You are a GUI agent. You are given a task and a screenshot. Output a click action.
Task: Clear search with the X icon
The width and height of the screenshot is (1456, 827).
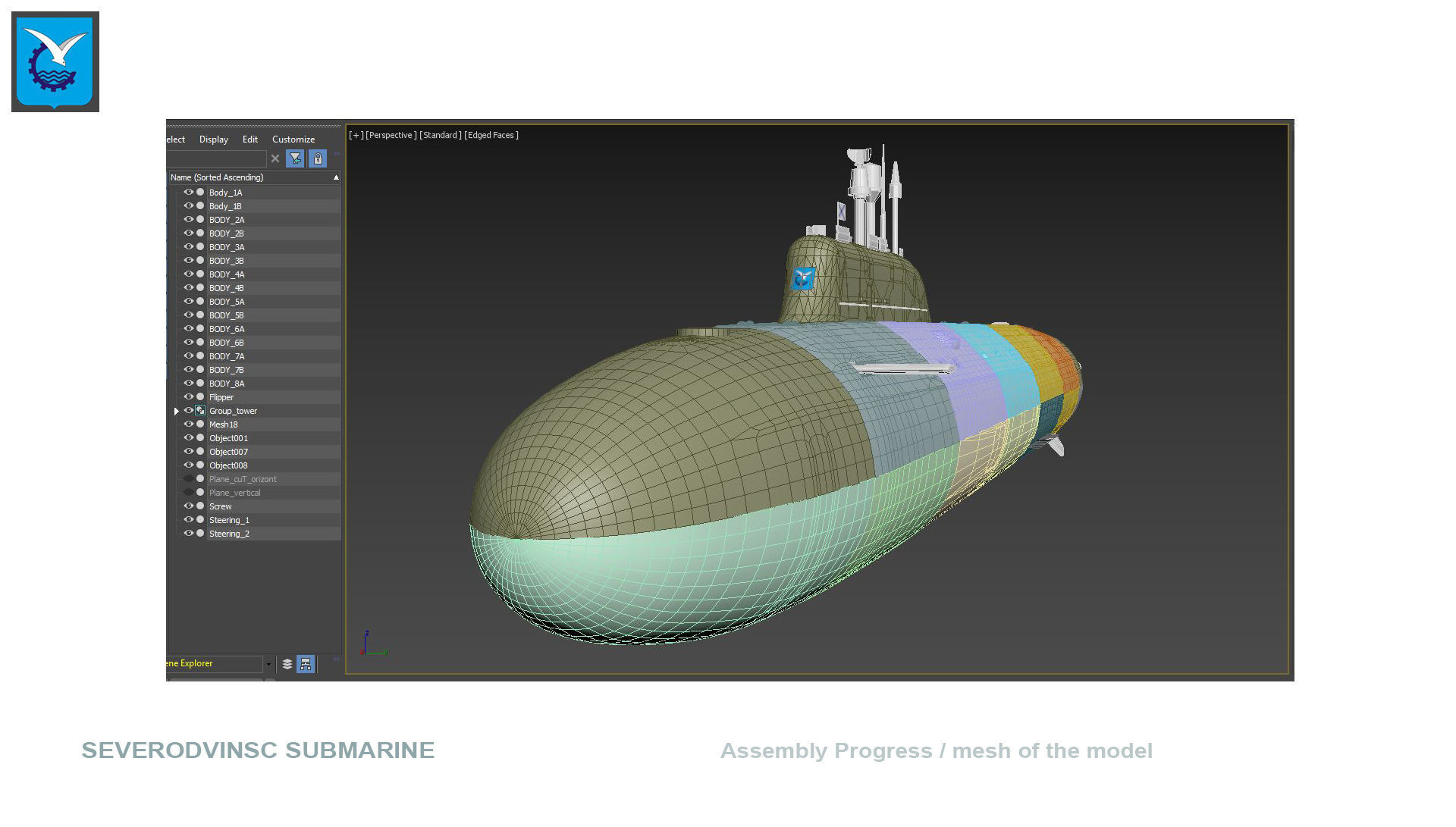coord(275,158)
